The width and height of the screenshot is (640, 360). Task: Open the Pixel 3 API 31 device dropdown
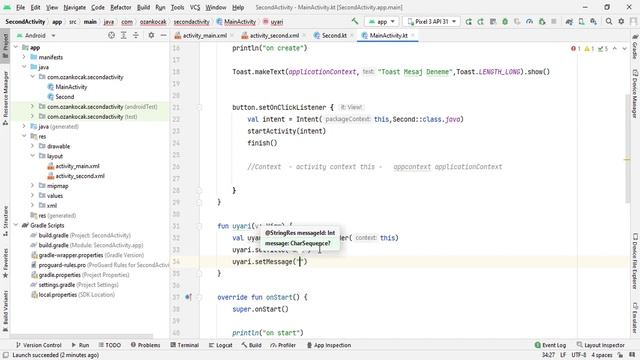tap(431, 22)
